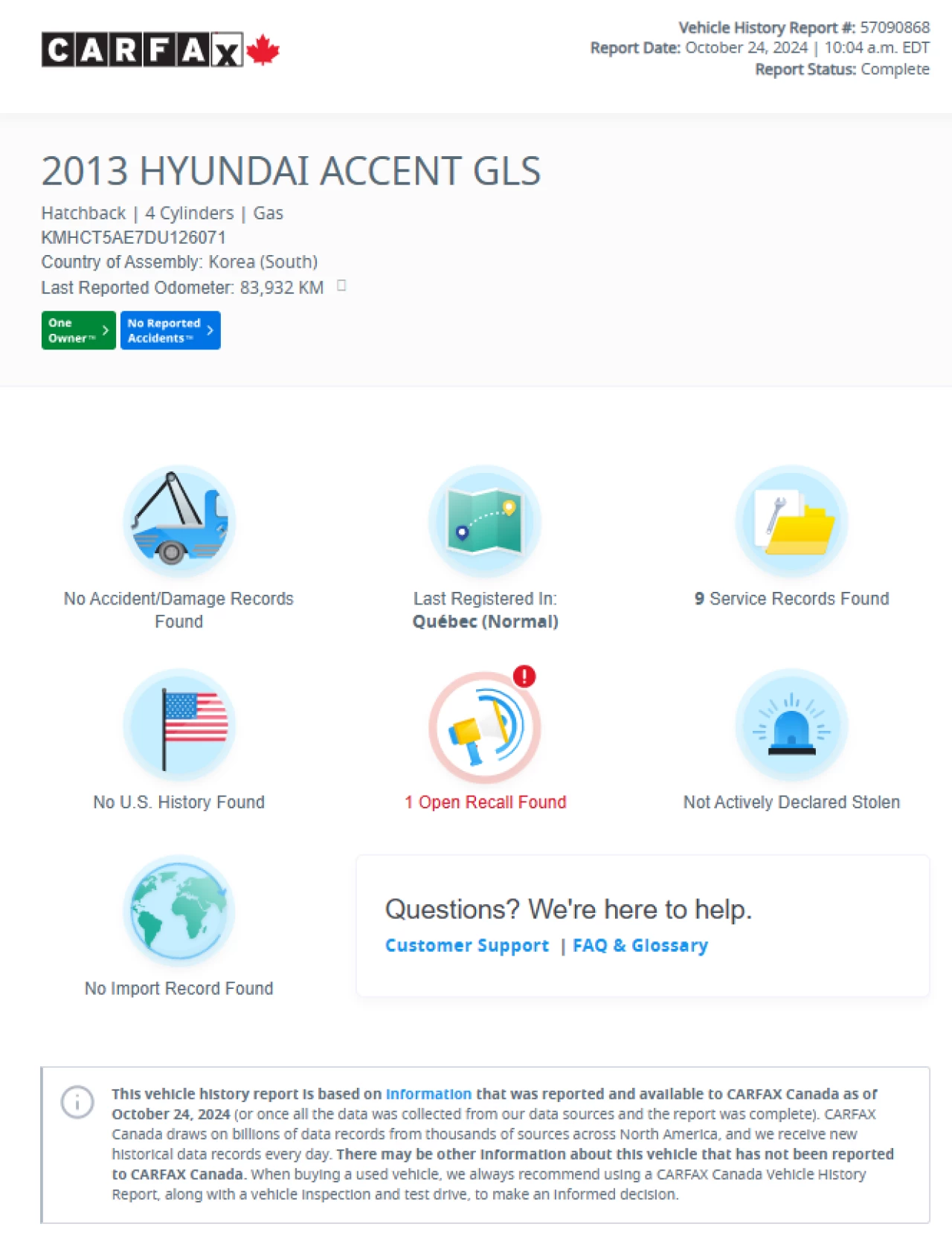The height and width of the screenshot is (1244, 952).
Task: Click 'Country of Assembly: Korea (South)'
Action: click(179, 262)
